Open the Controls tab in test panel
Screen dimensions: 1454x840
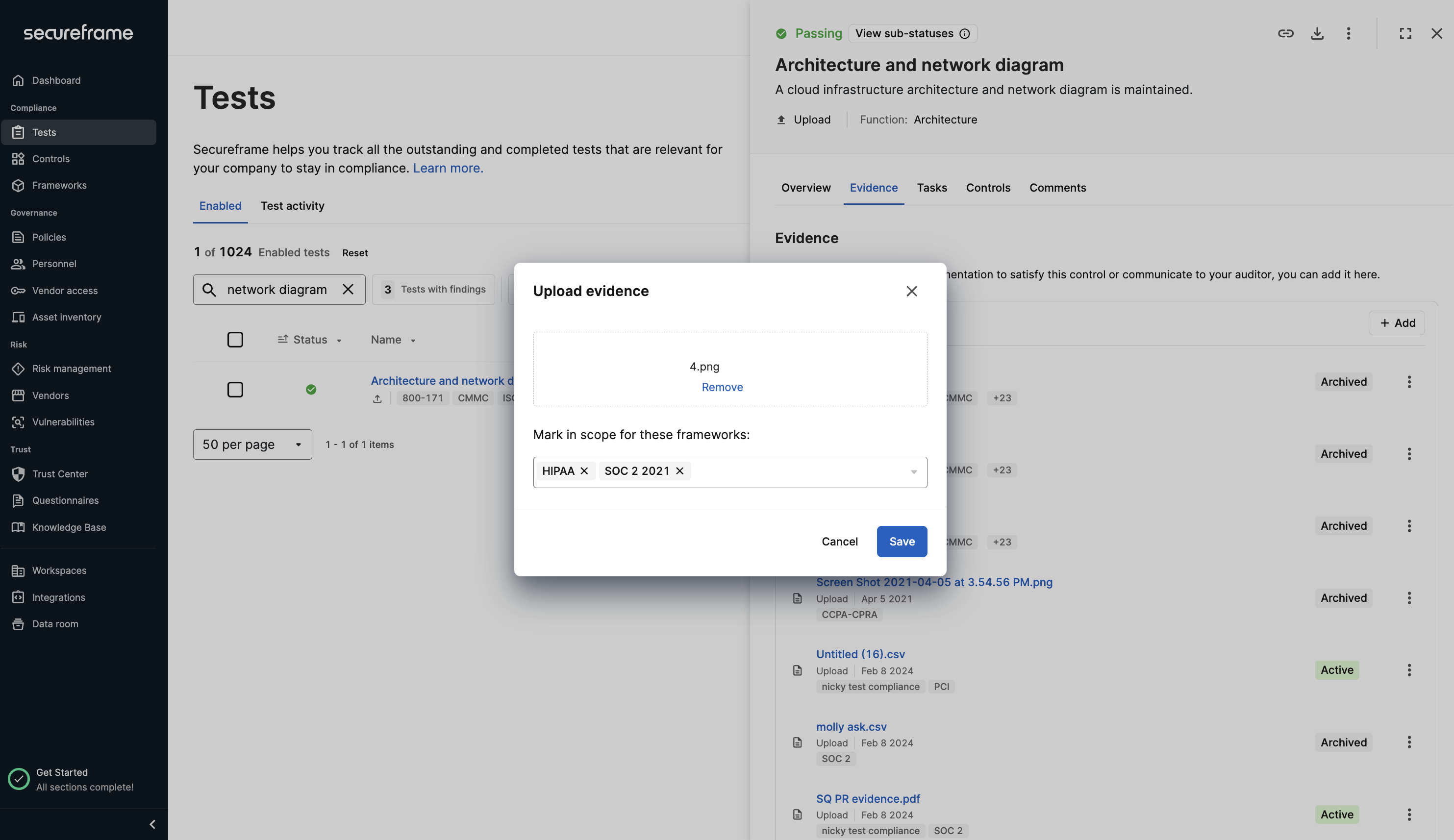coord(988,188)
